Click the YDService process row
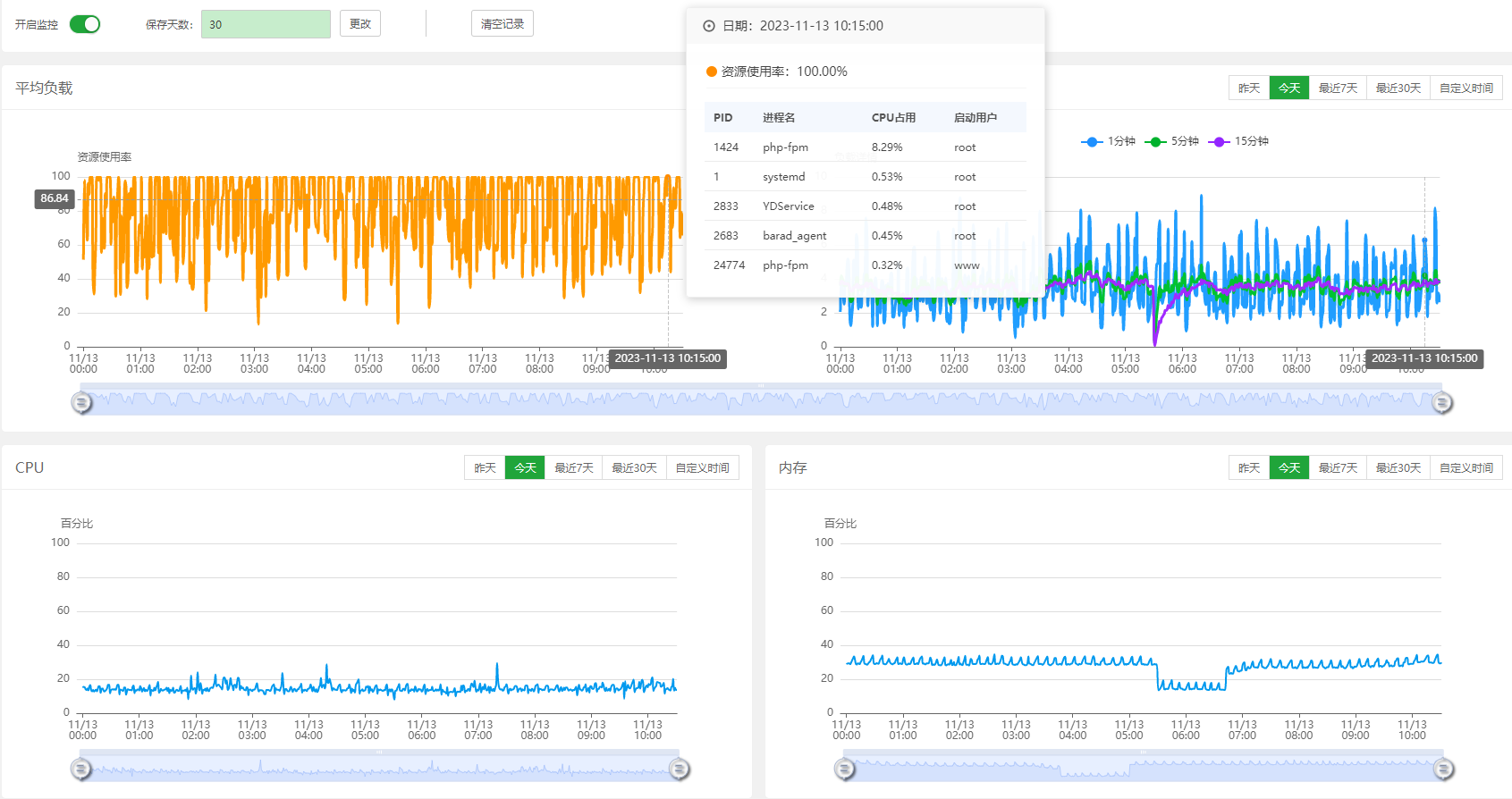1512x799 pixels. 866,206
